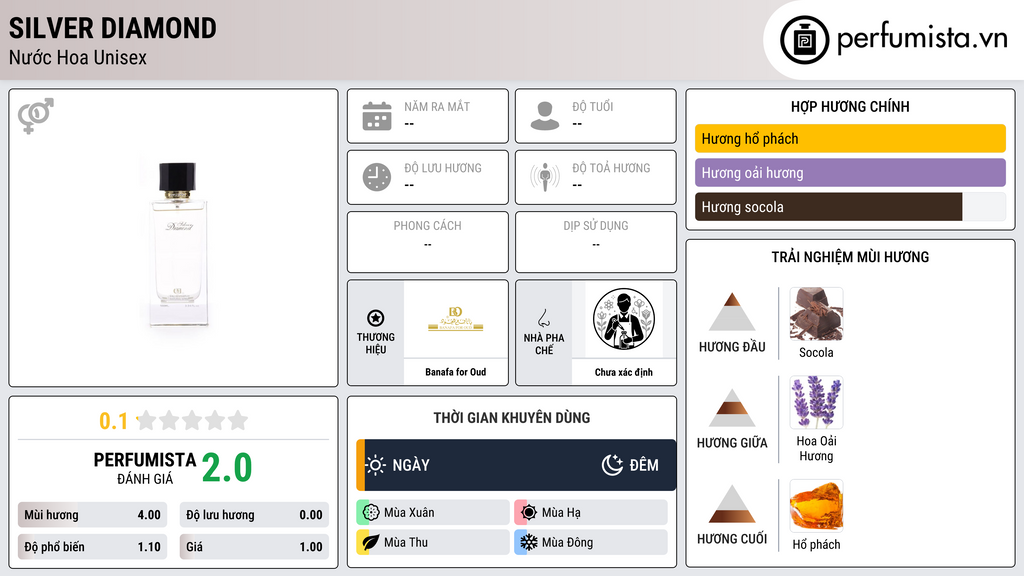Click the Trải nghiệm mùi hương heading
The height and width of the screenshot is (576, 1024).
pos(850,257)
